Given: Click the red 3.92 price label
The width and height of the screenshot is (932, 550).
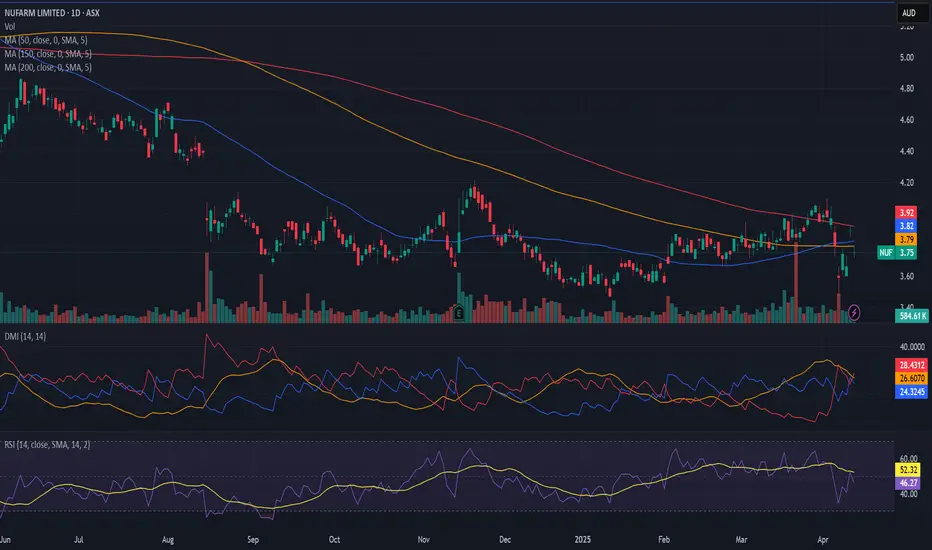Looking at the screenshot, I should (x=906, y=212).
